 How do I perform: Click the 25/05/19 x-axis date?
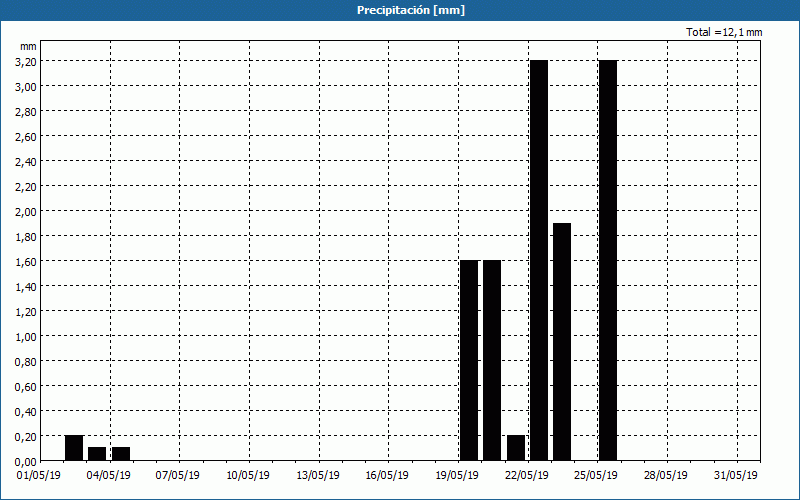pos(596,476)
